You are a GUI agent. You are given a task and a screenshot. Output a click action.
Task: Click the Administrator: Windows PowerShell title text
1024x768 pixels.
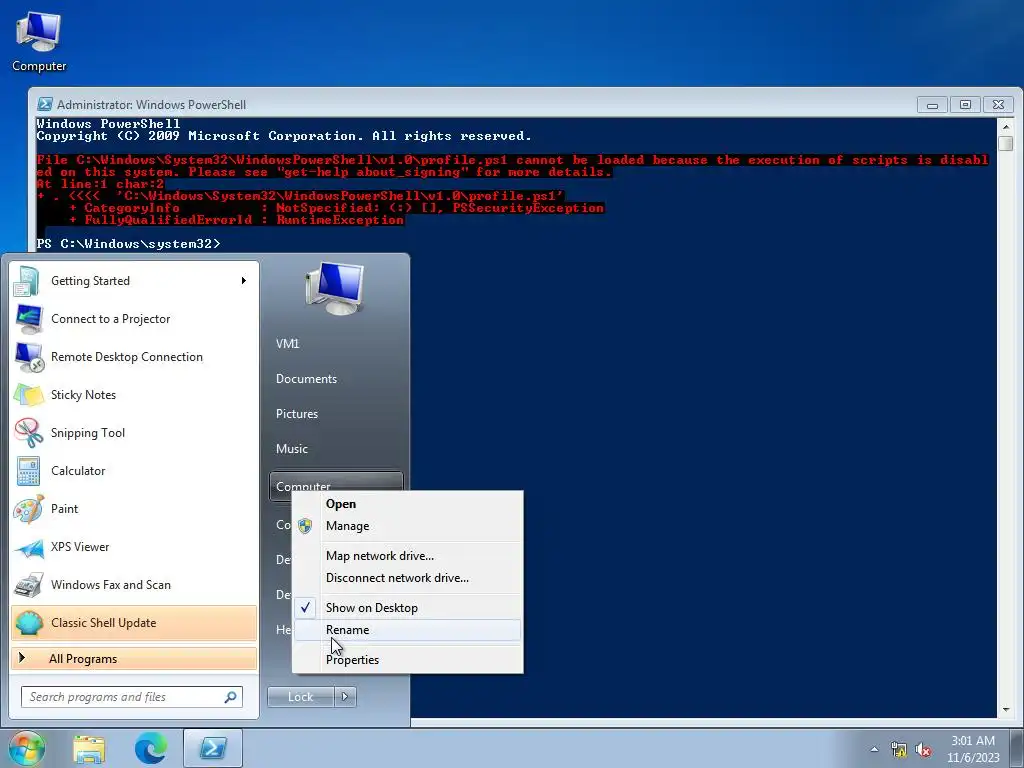coord(152,104)
